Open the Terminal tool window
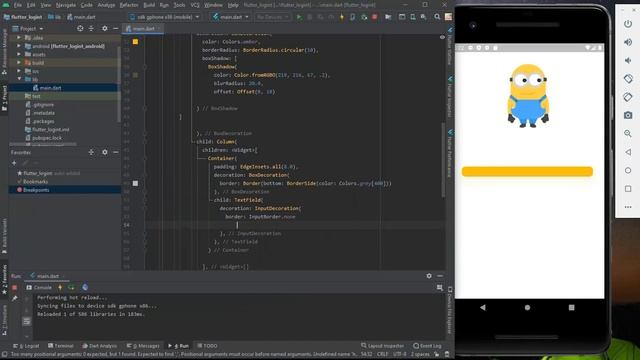The width and height of the screenshot is (640, 360). click(60, 346)
